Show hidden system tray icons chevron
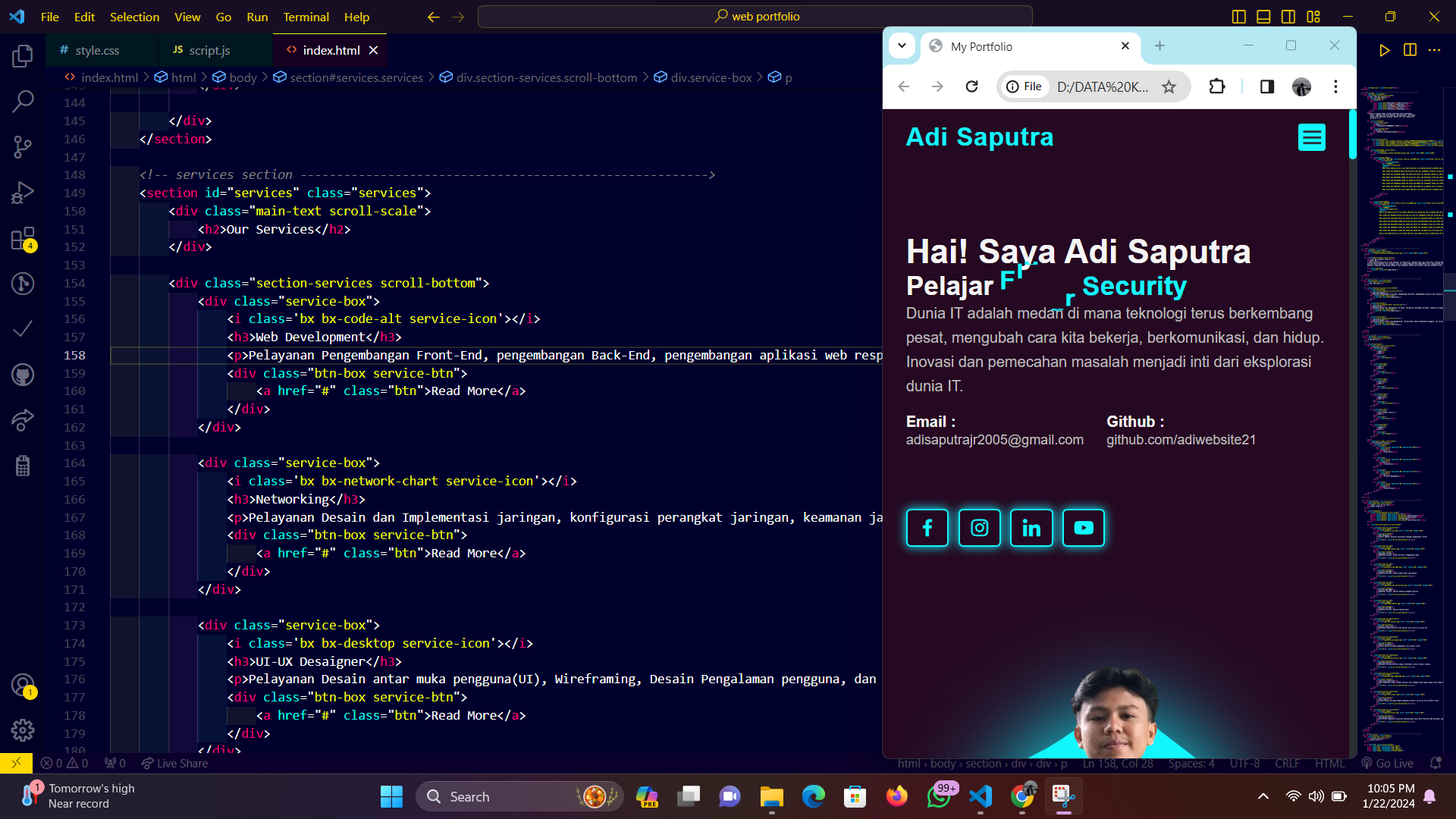 pos(1263,796)
